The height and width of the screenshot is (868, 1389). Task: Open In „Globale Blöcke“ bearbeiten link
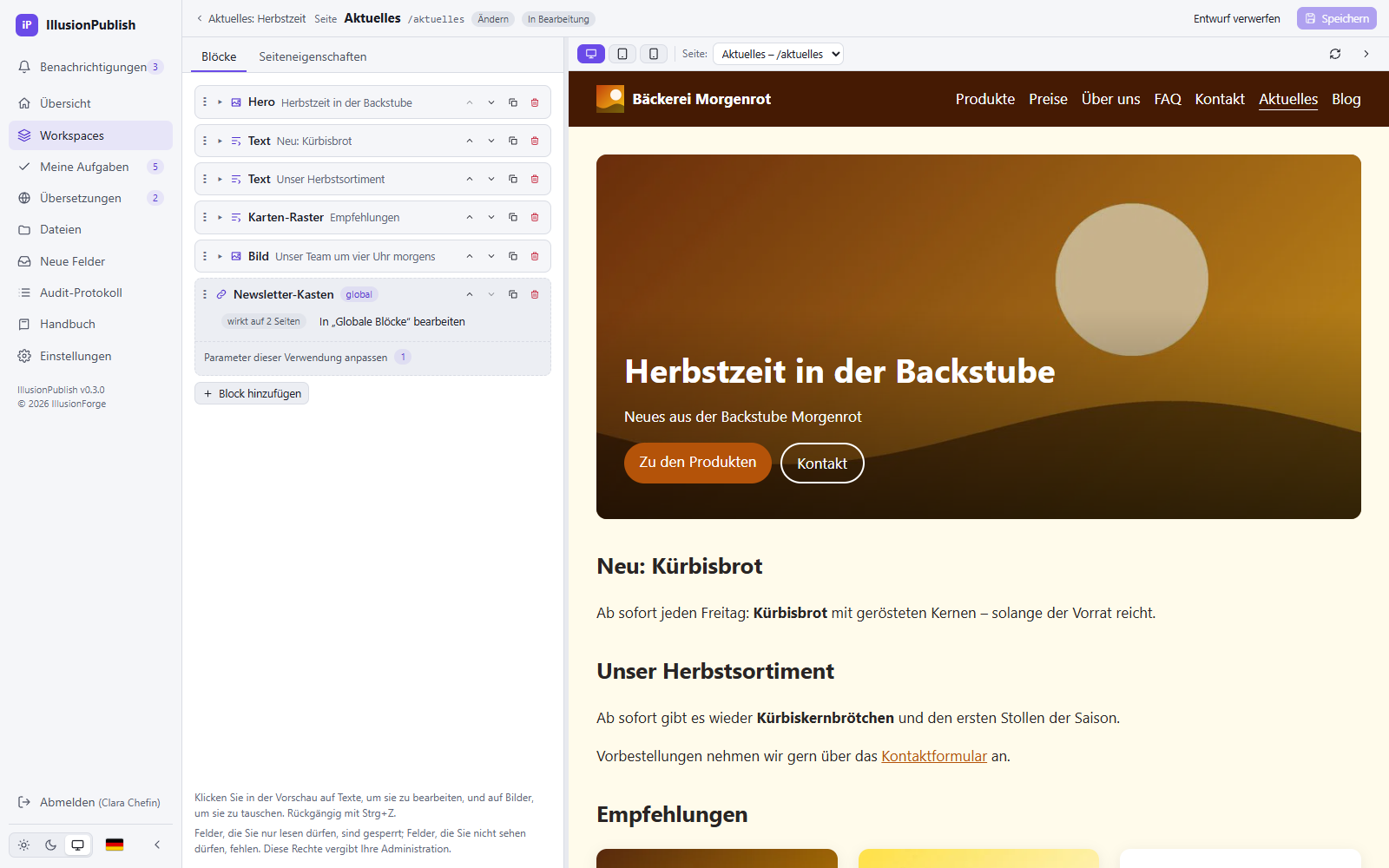(x=392, y=321)
